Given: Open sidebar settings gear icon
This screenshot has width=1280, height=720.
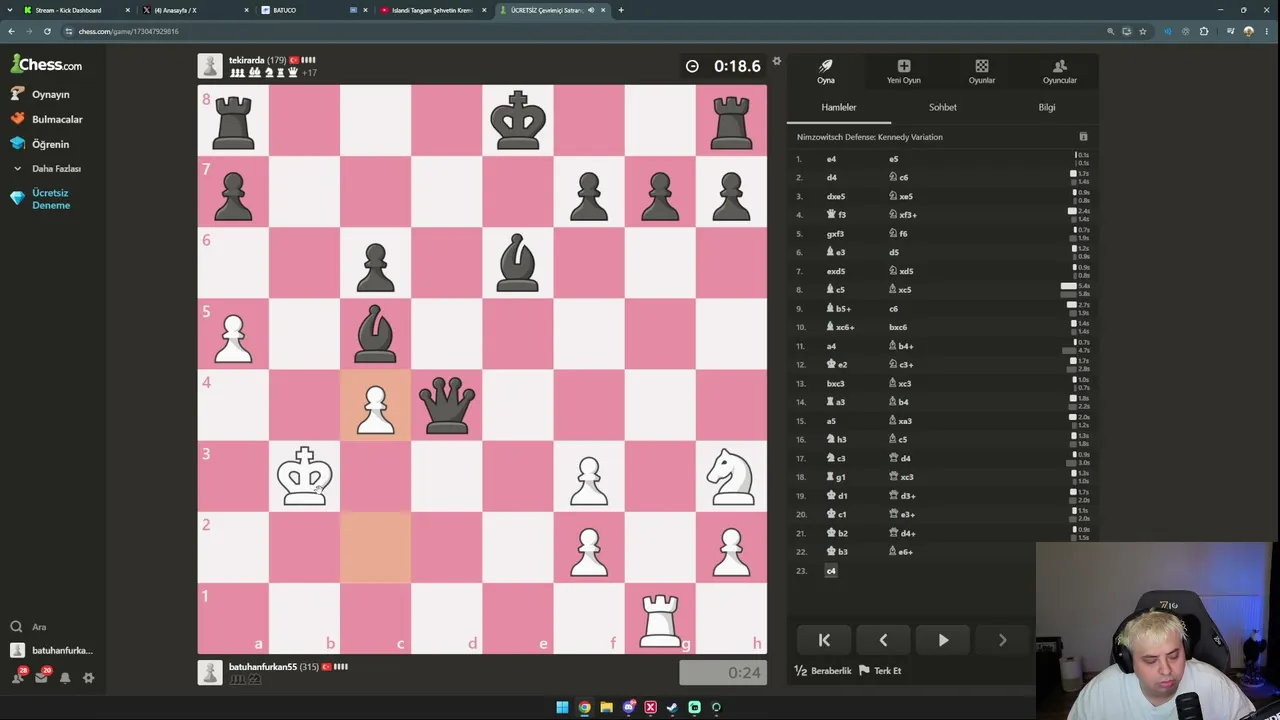Looking at the screenshot, I should coord(88,677).
